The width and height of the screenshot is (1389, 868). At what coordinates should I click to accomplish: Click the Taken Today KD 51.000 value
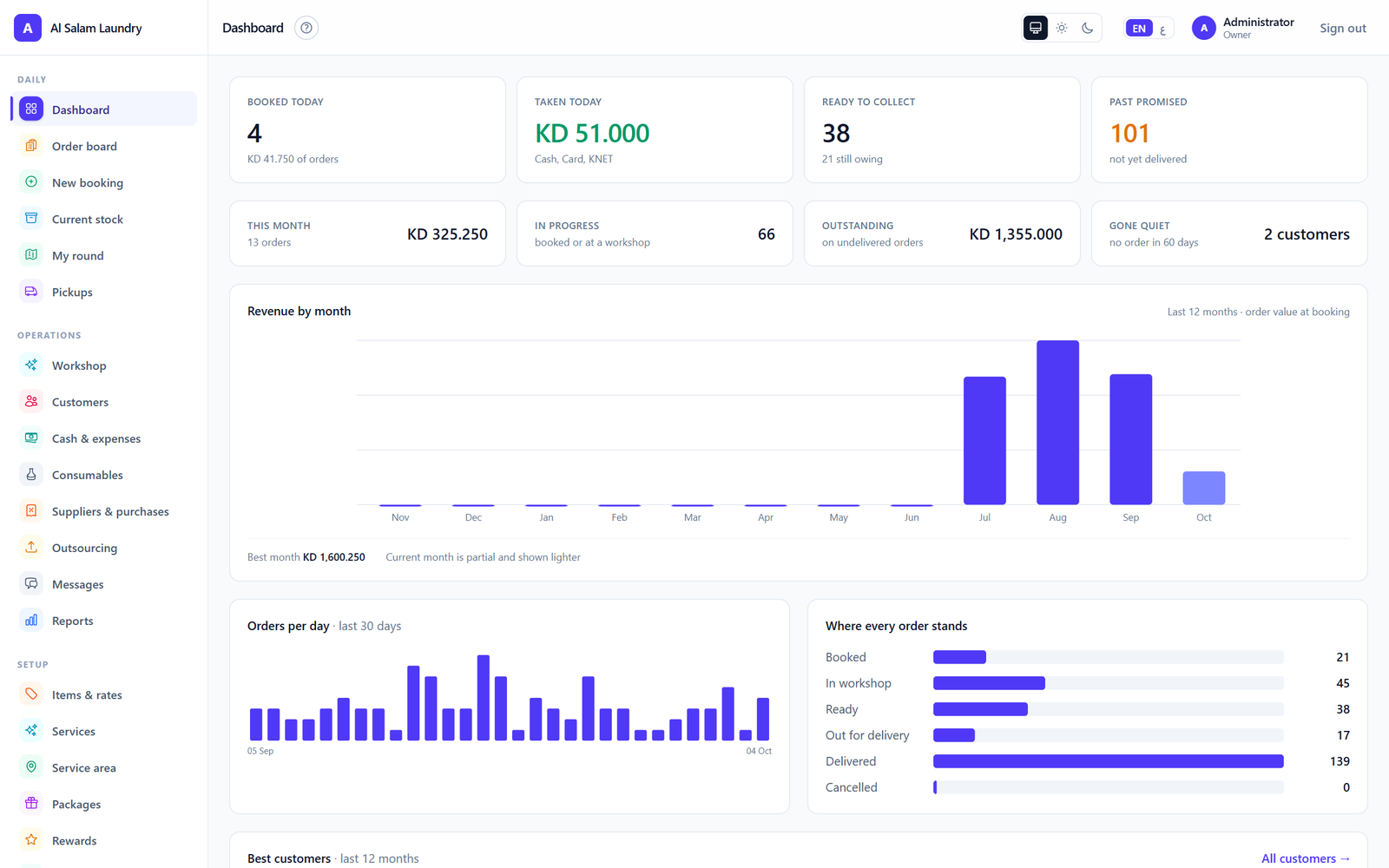(x=592, y=133)
